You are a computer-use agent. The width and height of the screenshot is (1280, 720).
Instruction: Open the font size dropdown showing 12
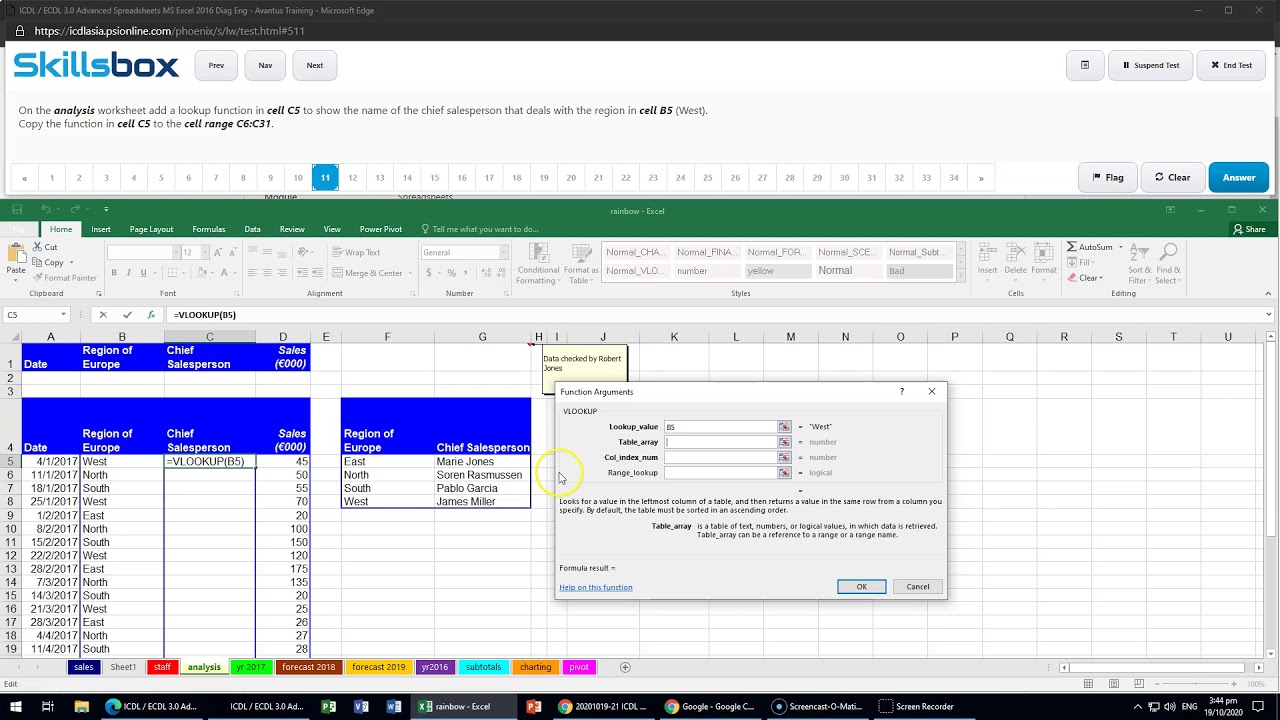point(204,253)
